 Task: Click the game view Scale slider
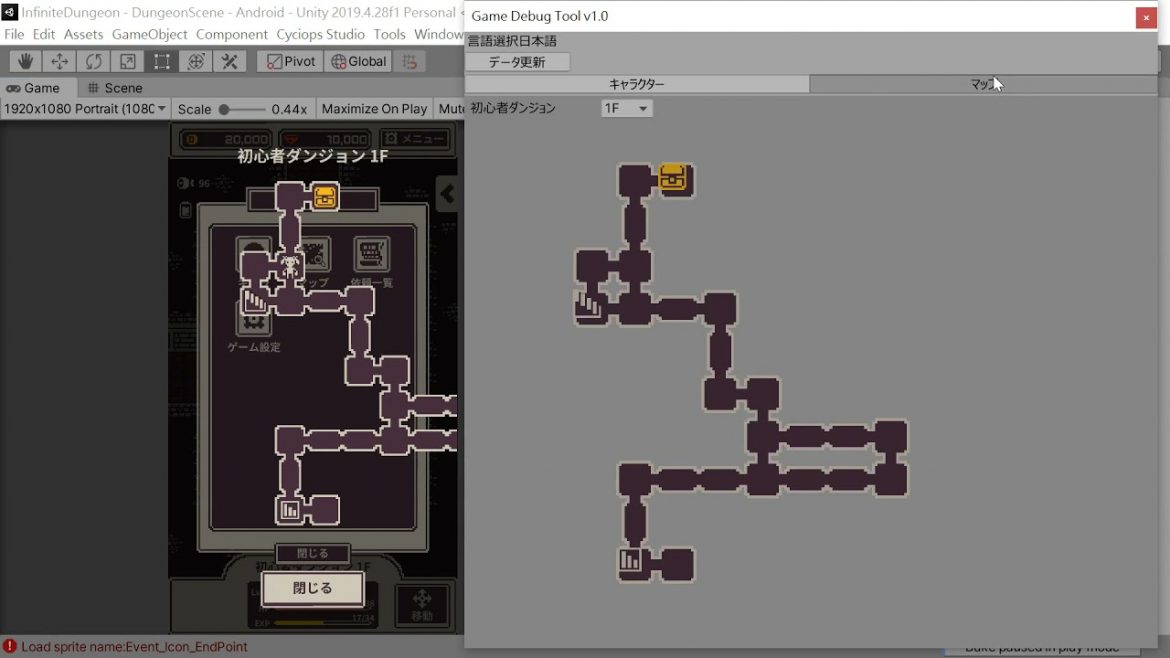tap(243, 109)
